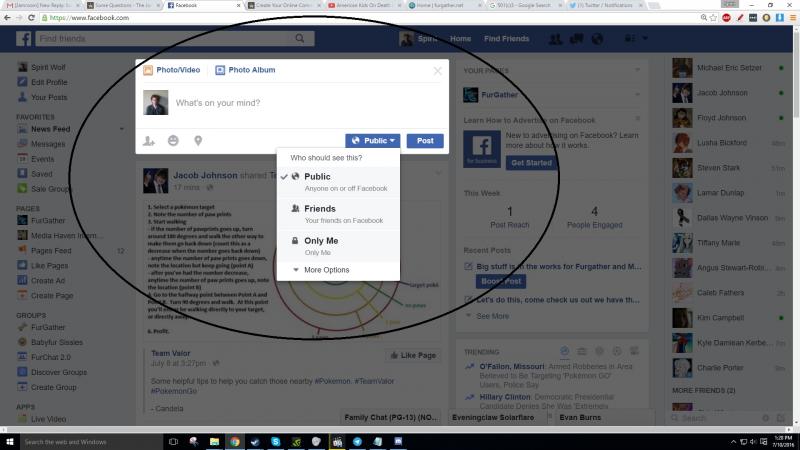Close the post composer with X

click(437, 71)
